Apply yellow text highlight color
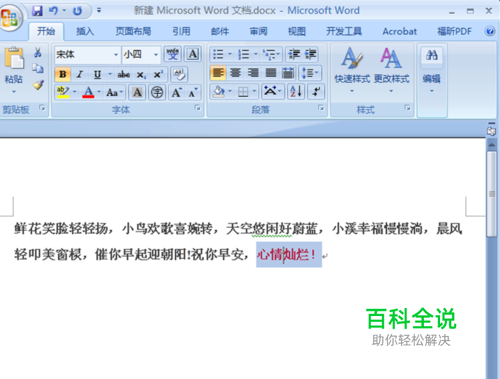Screen dimensions: 500x379 63,92
